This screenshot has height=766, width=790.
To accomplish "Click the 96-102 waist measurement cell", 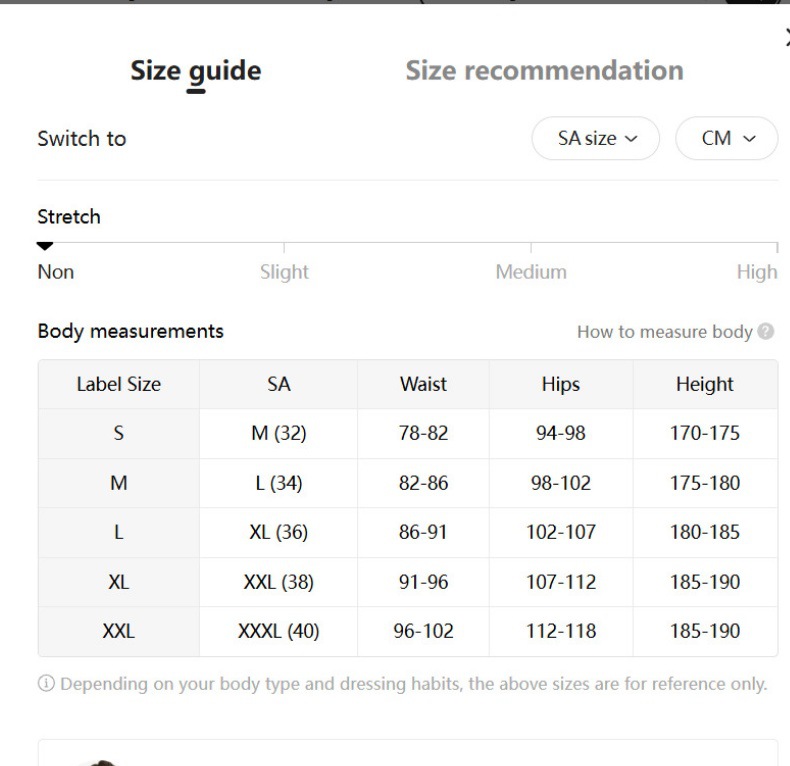I will [424, 632].
